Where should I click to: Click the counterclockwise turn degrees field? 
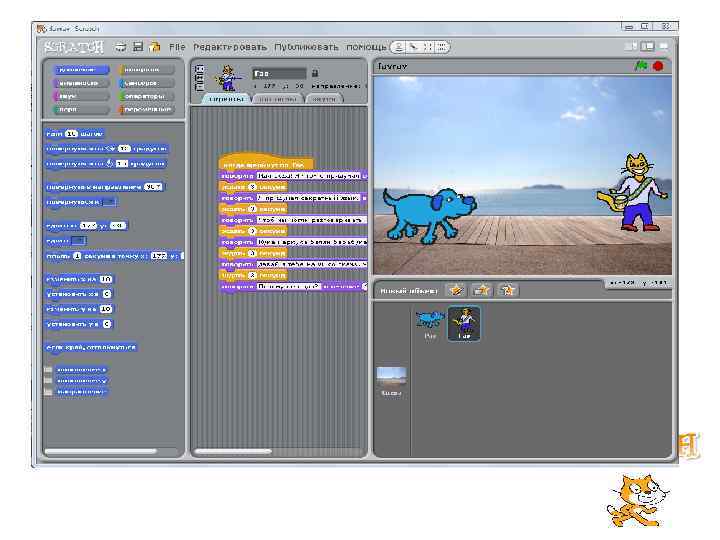coord(121,163)
